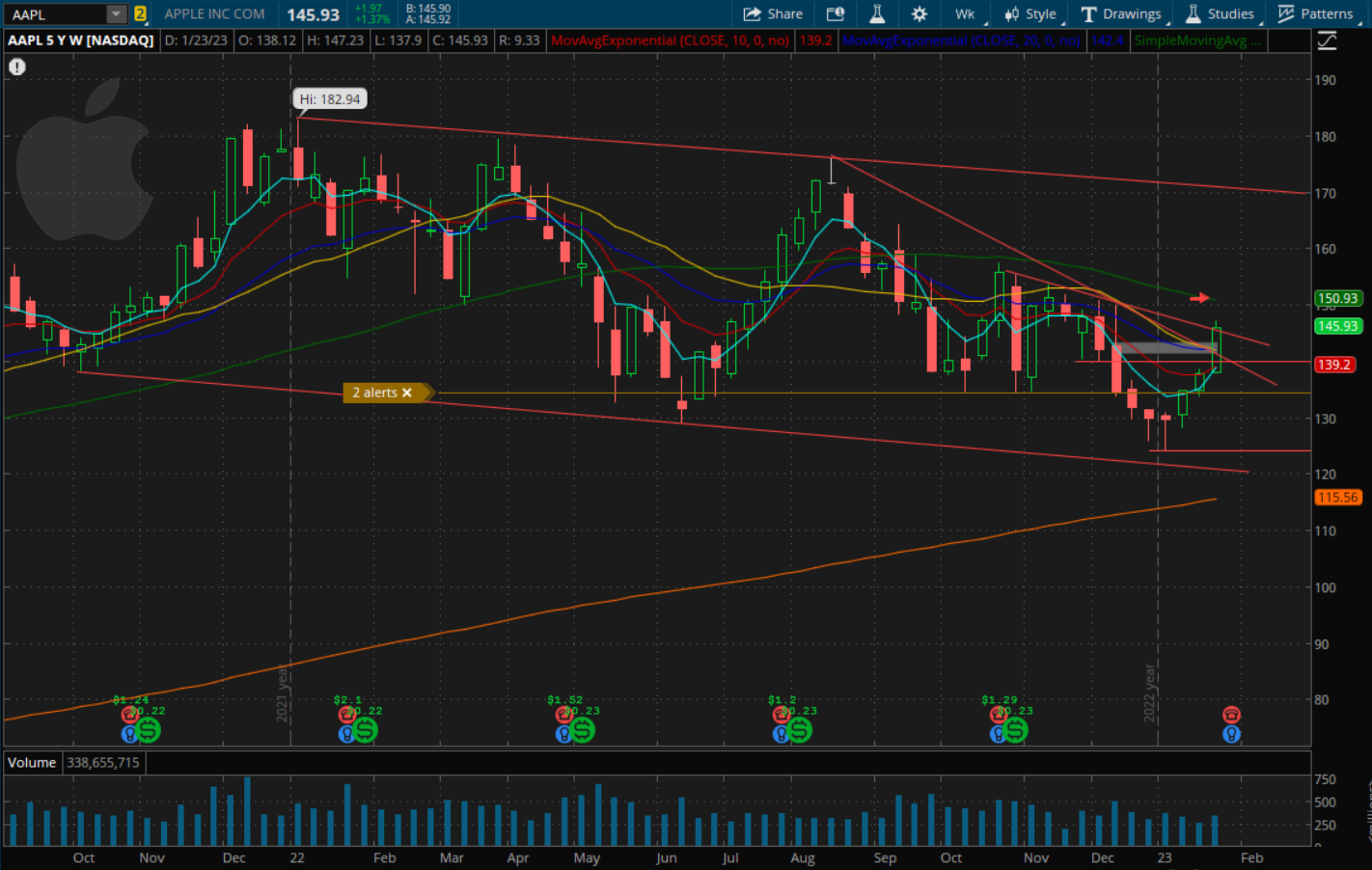Click the Dec label near the 2021 year line
This screenshot has height=870, width=1372.
pos(233,857)
